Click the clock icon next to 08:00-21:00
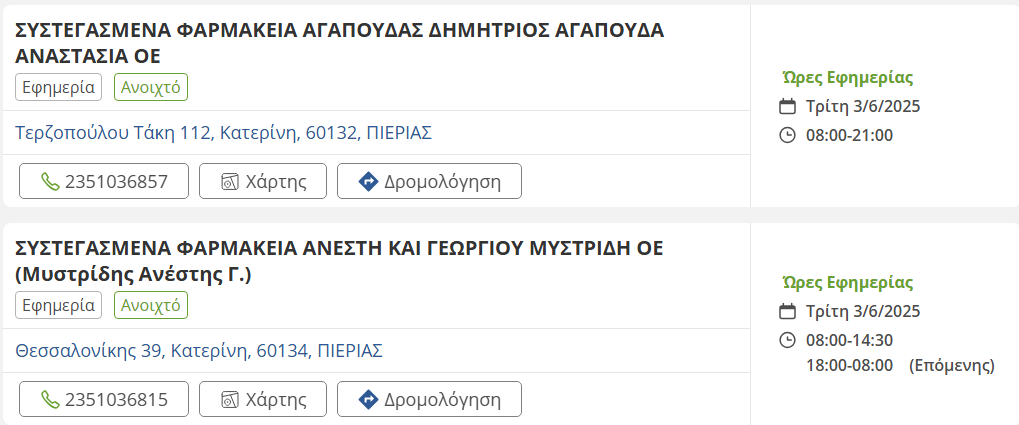1019x425 pixels. (x=787, y=135)
